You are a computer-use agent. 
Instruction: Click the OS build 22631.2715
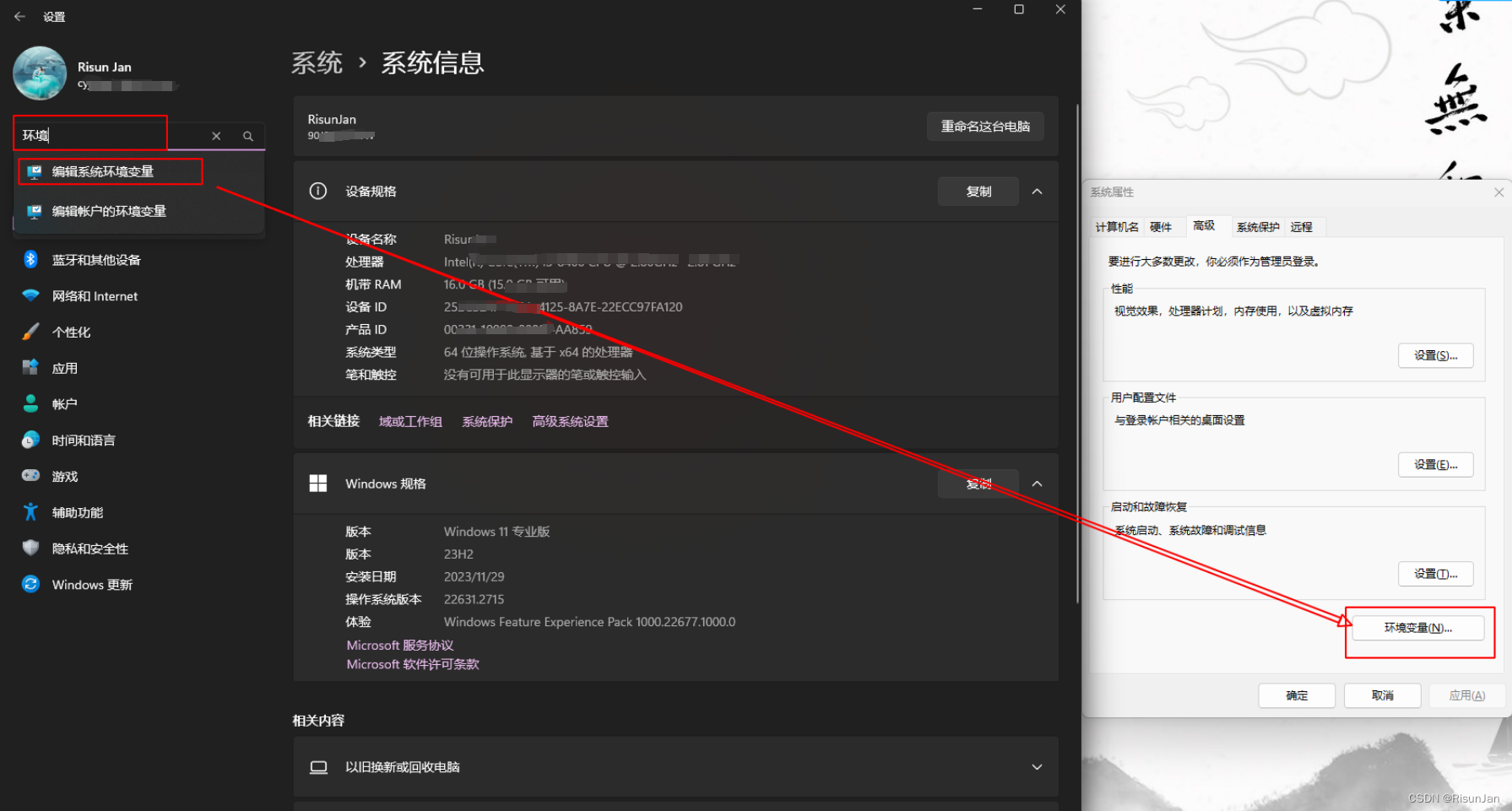(474, 599)
